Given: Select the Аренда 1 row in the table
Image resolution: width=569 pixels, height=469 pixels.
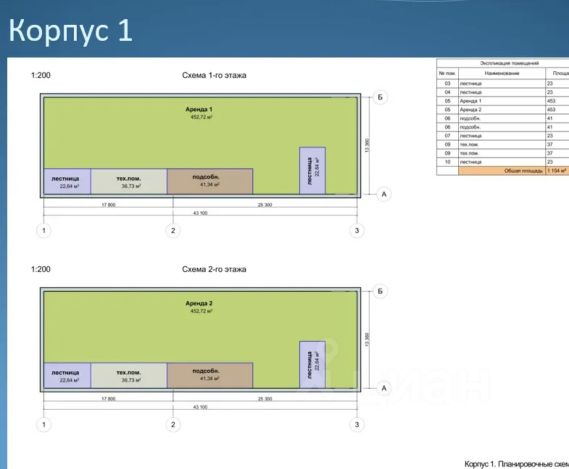Looking at the screenshot, I should [x=503, y=101].
